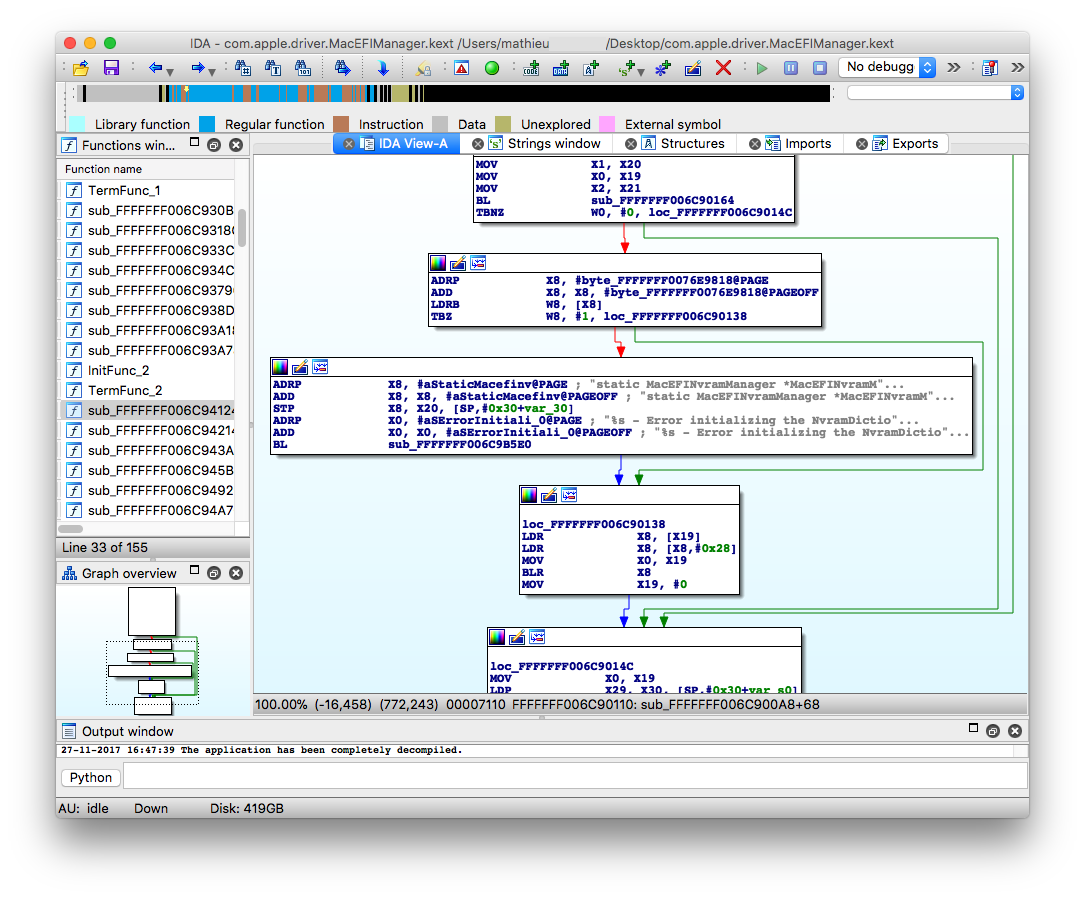Click the Graph overview panel close button
This screenshot has height=898, width=1085.
pos(236,573)
